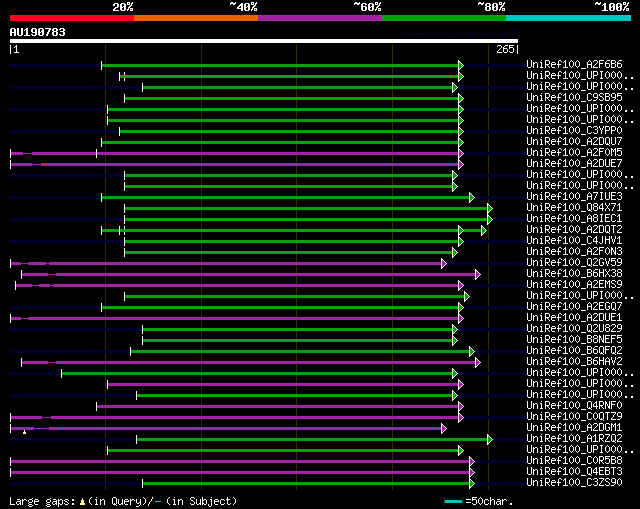Open hit UniRef100_A2DQU7 label
This screenshot has width=640, height=509.
(x=574, y=142)
